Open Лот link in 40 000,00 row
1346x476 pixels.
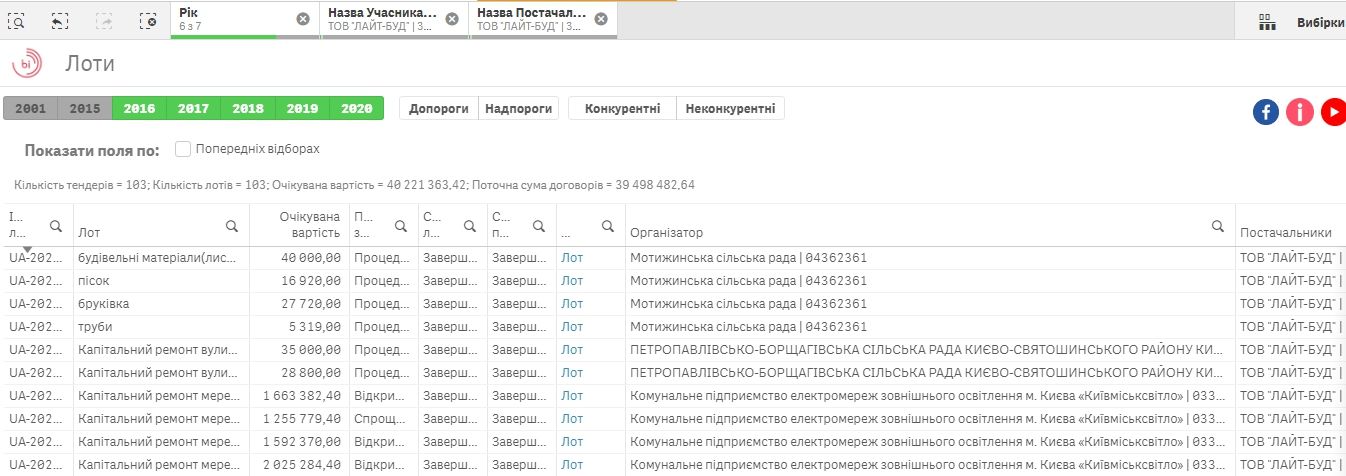[x=572, y=258]
